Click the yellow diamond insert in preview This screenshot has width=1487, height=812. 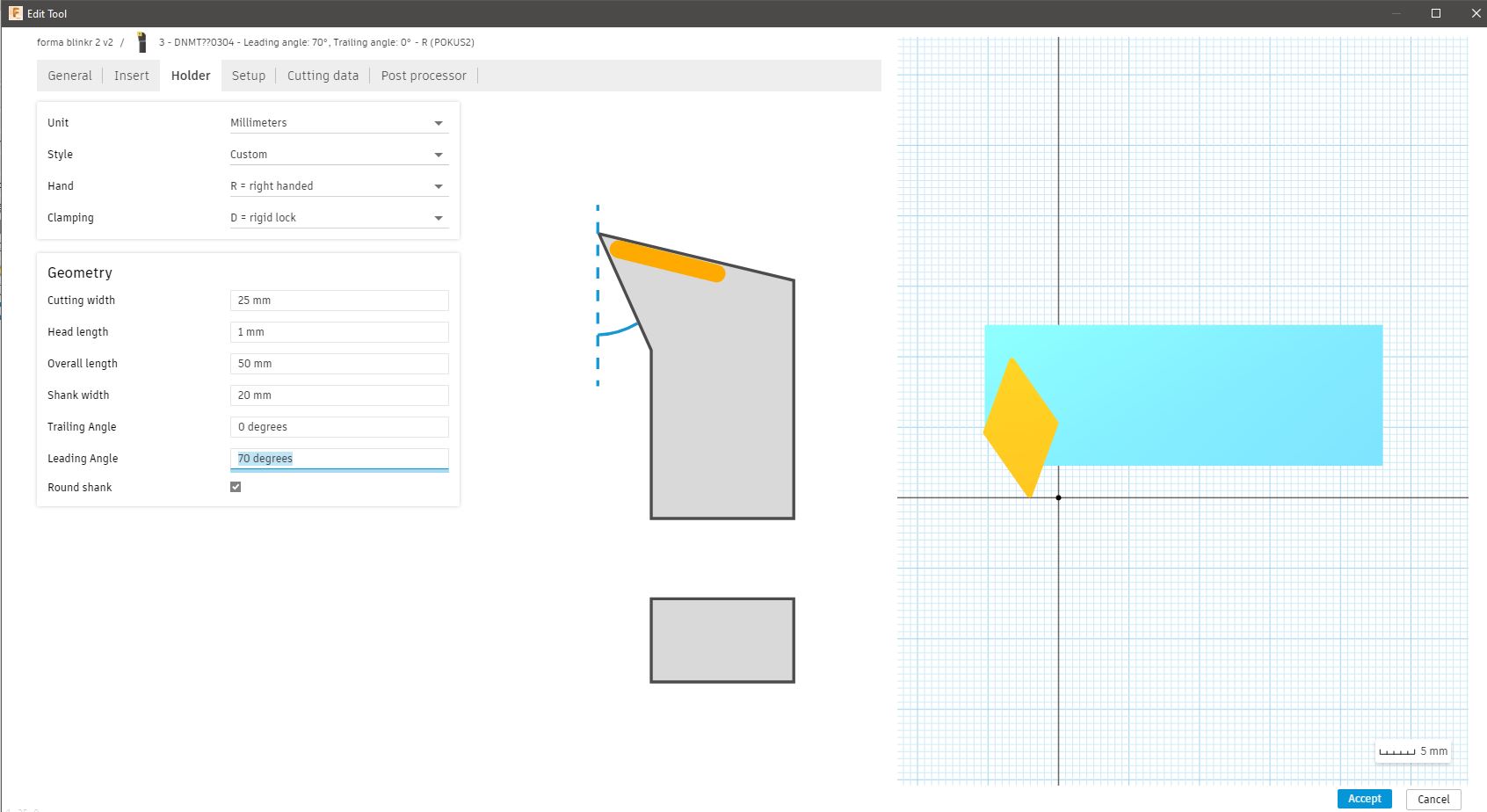[x=1020, y=428]
